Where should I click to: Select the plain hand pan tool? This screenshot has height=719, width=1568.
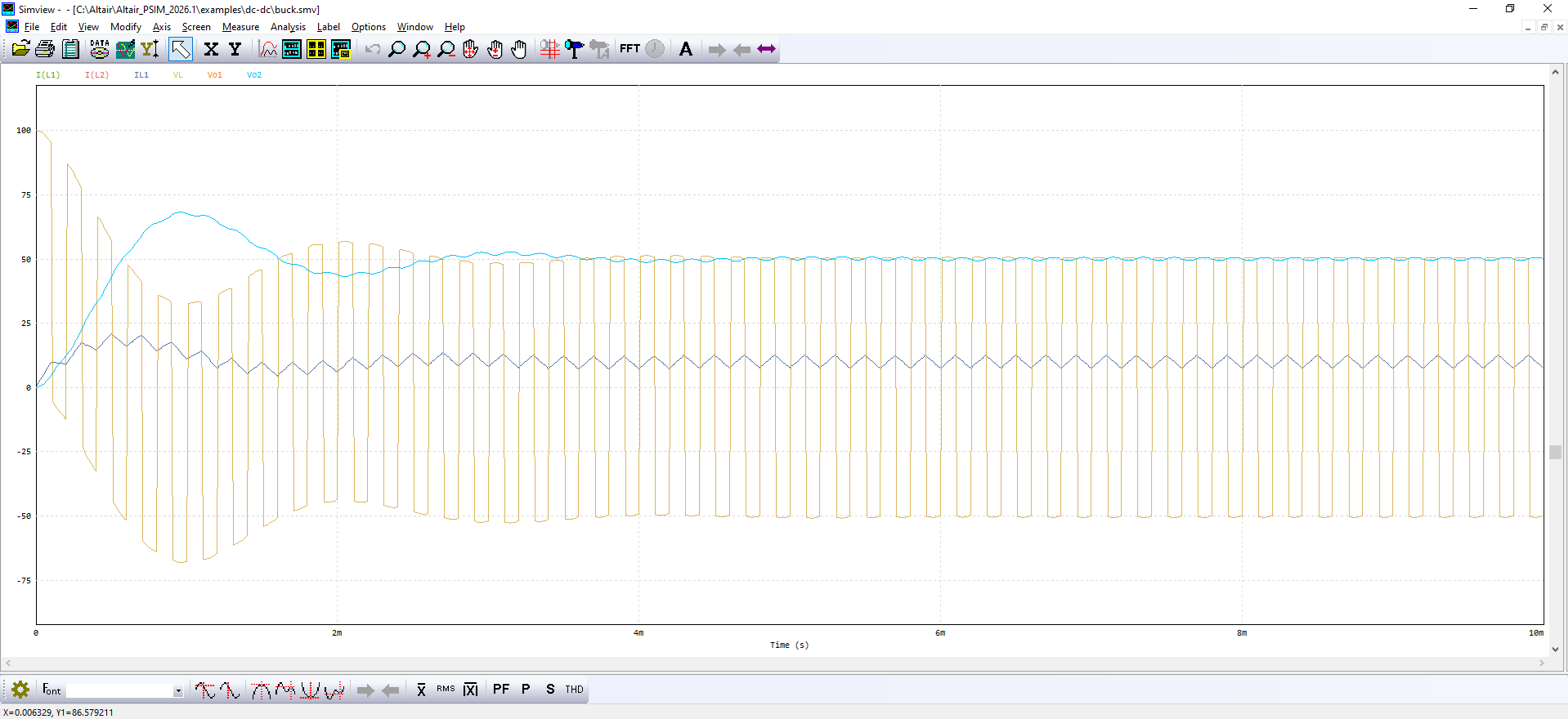click(x=519, y=49)
